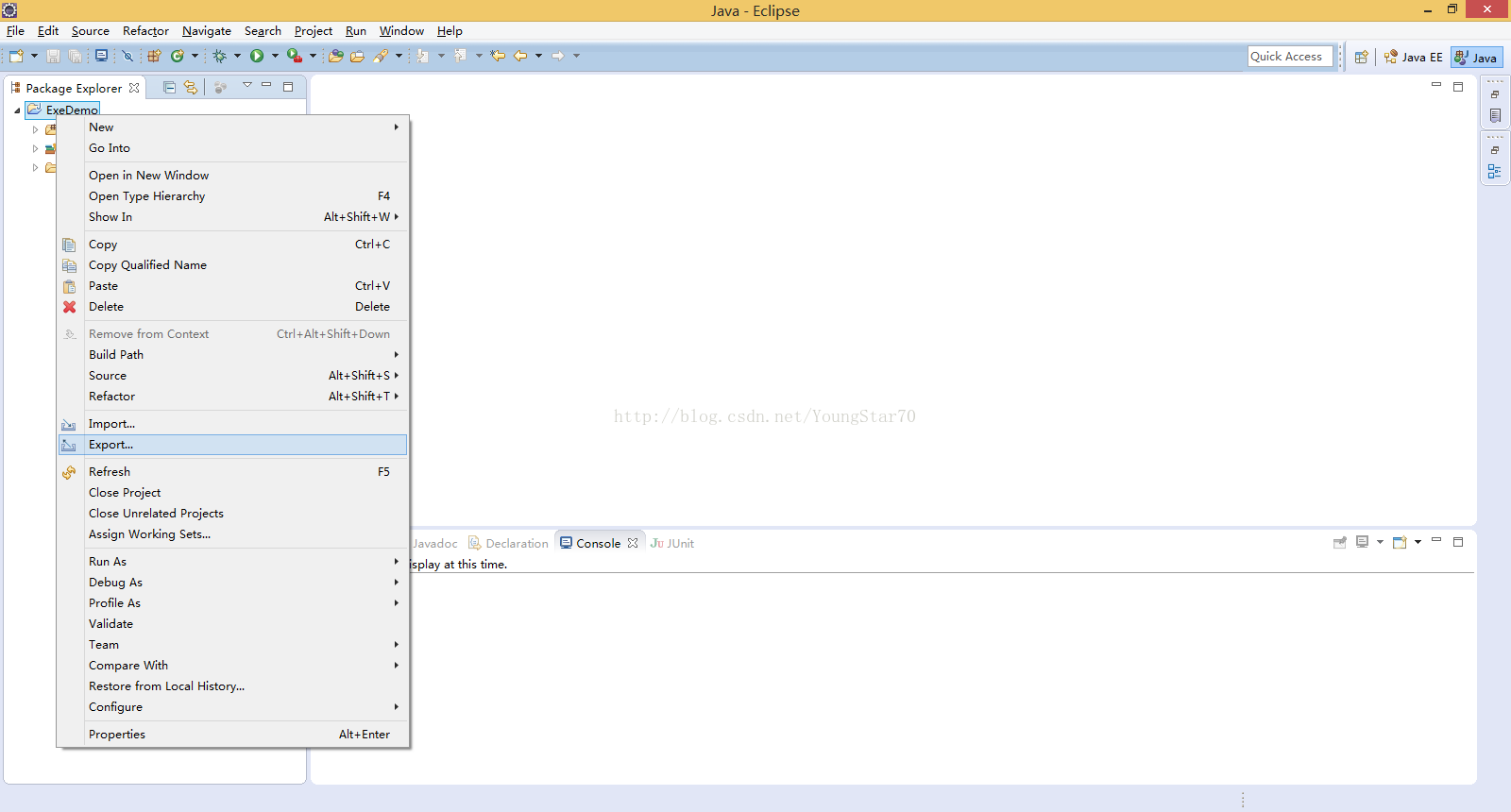Click the Search flashlight toolbar icon

coord(381,57)
